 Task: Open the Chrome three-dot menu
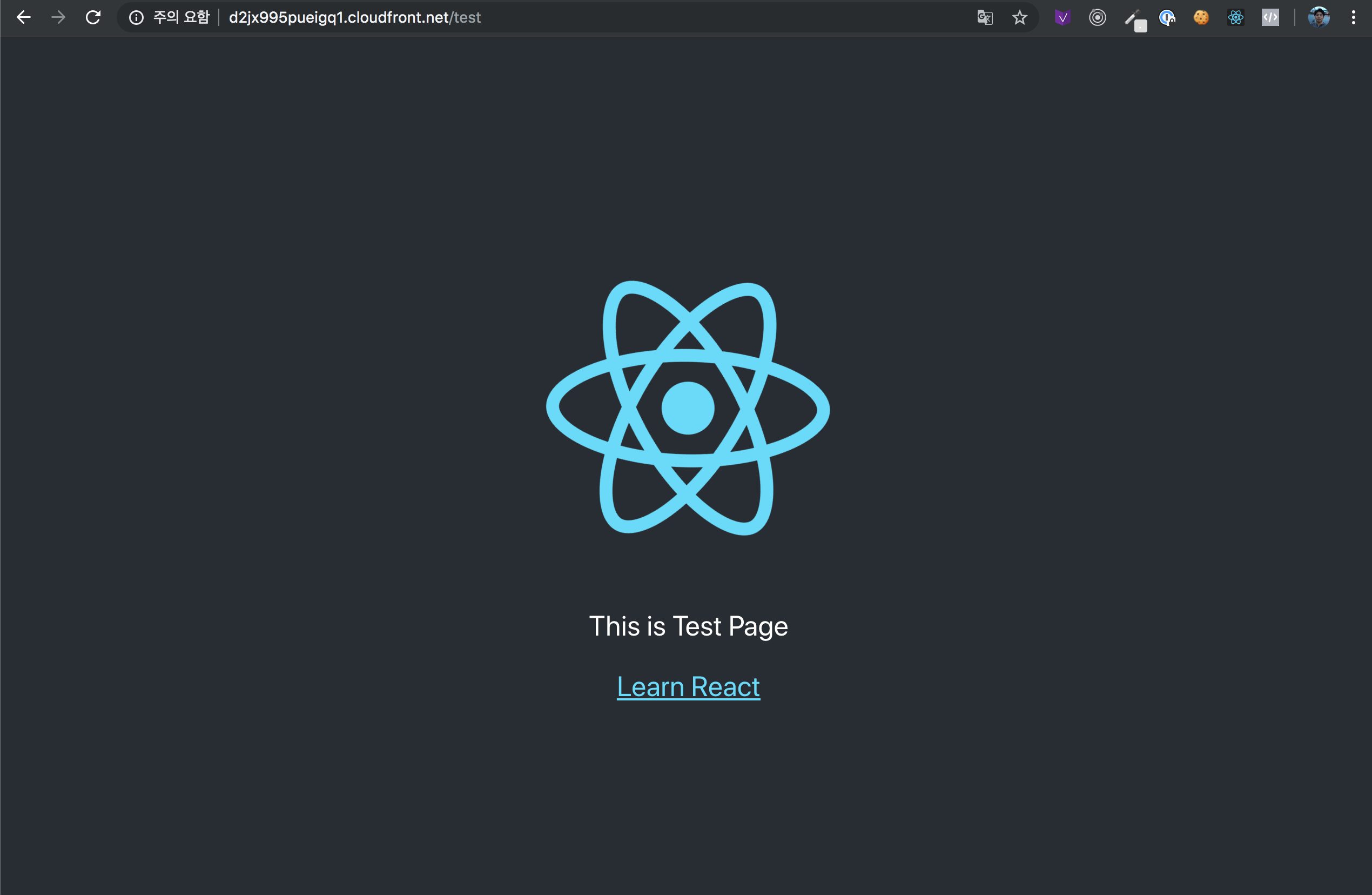click(1354, 17)
